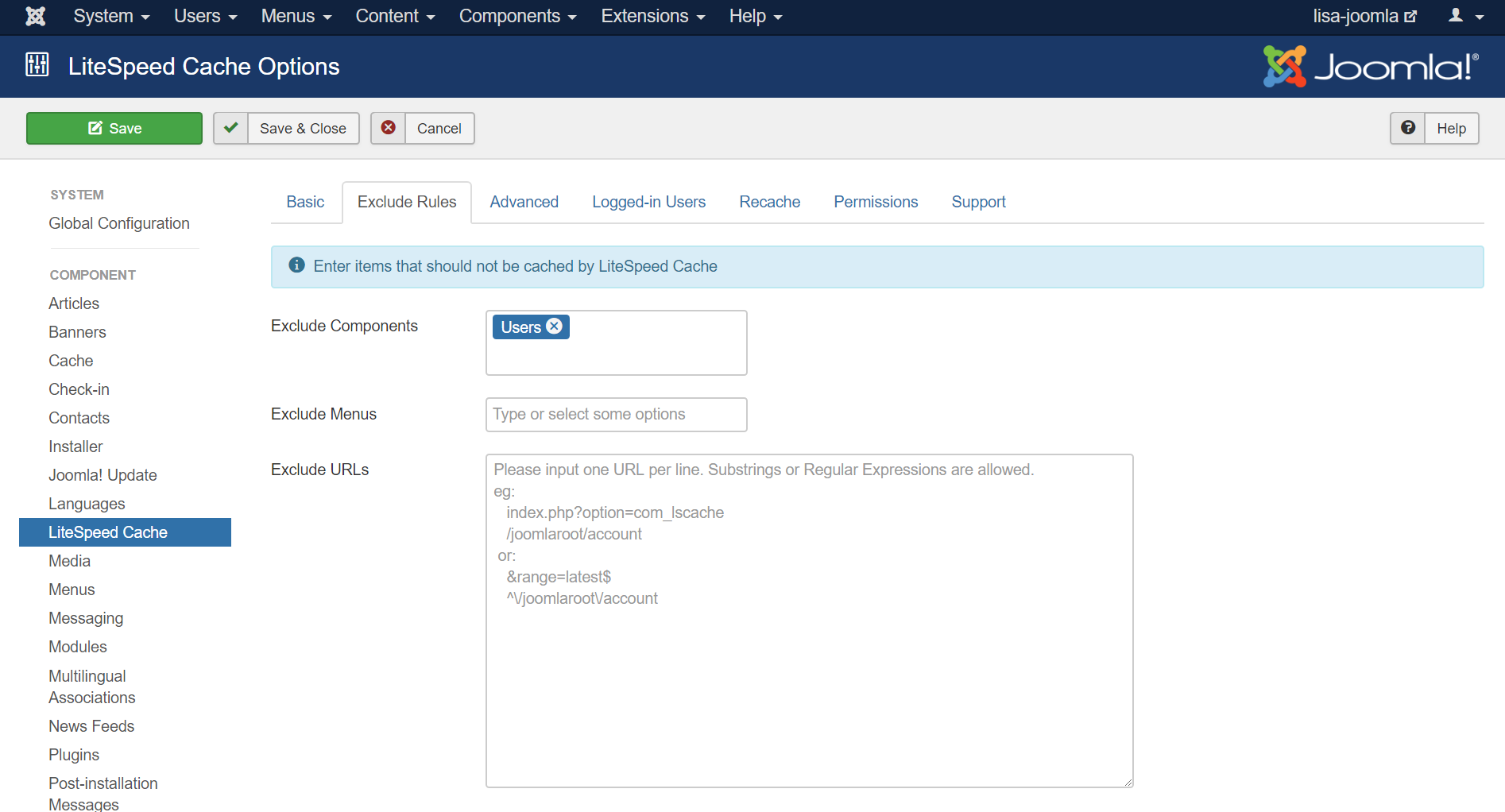
Task: Click the LiteSpeed Cache Options equalizer icon
Action: tap(37, 65)
